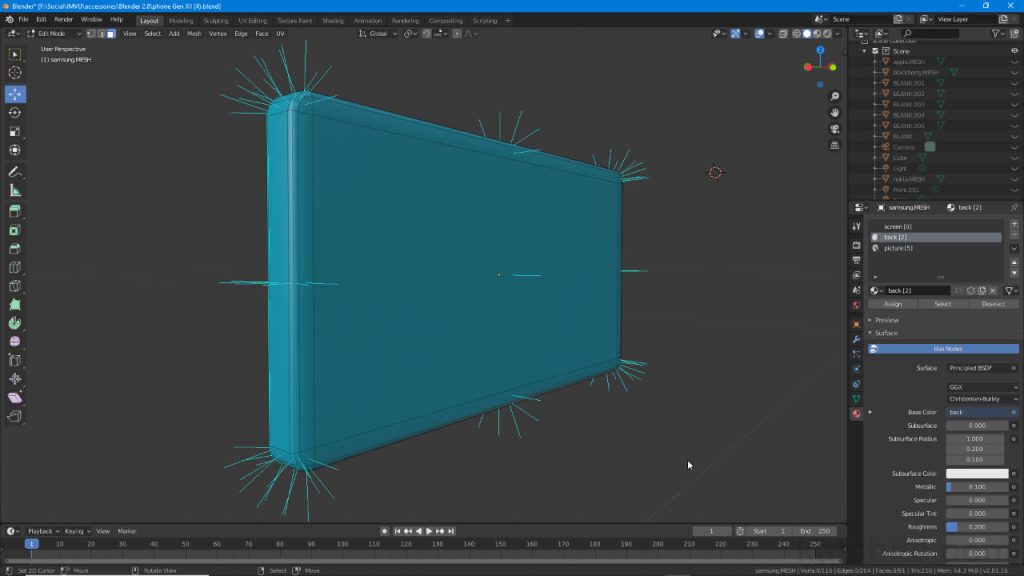
Task: Toggle visibility of blackberry.MESH in the outliner
Action: point(1012,71)
